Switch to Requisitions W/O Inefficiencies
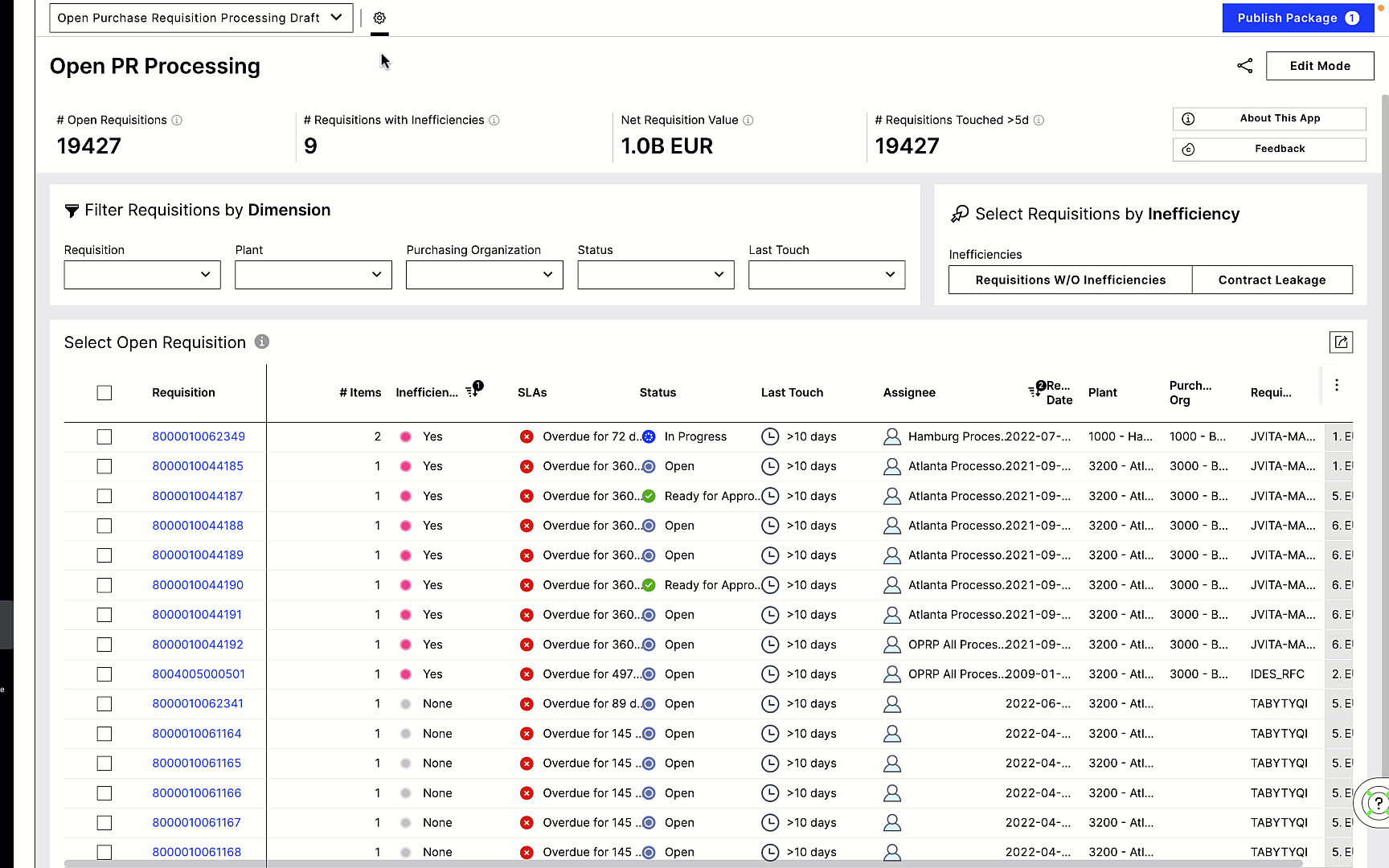 tap(1070, 280)
